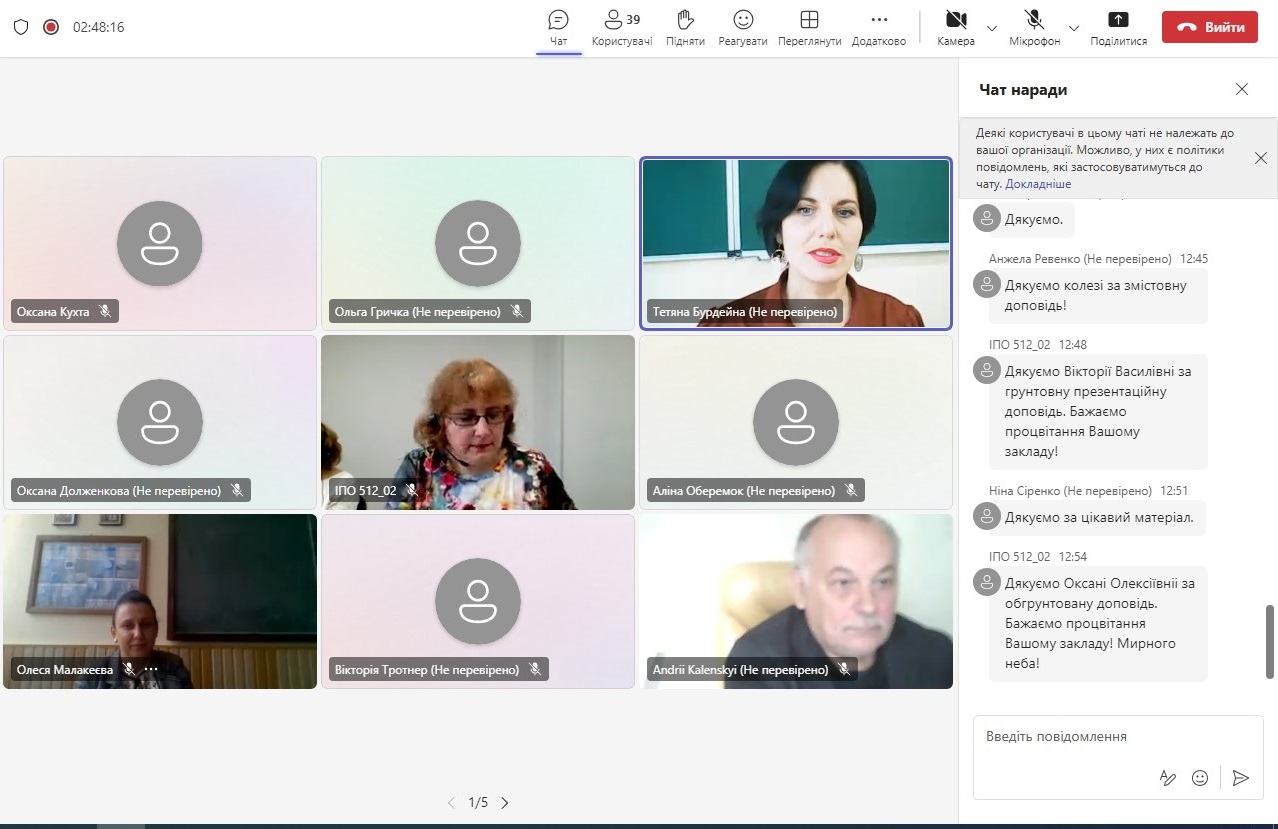Show the Користувачі participants list
The width and height of the screenshot is (1278, 829).
(621, 27)
